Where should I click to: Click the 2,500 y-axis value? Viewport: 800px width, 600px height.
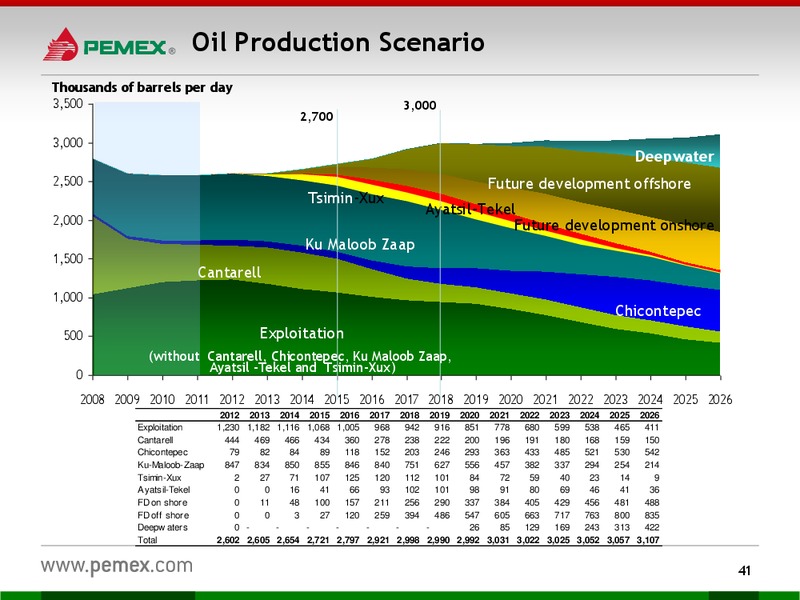coord(68,181)
